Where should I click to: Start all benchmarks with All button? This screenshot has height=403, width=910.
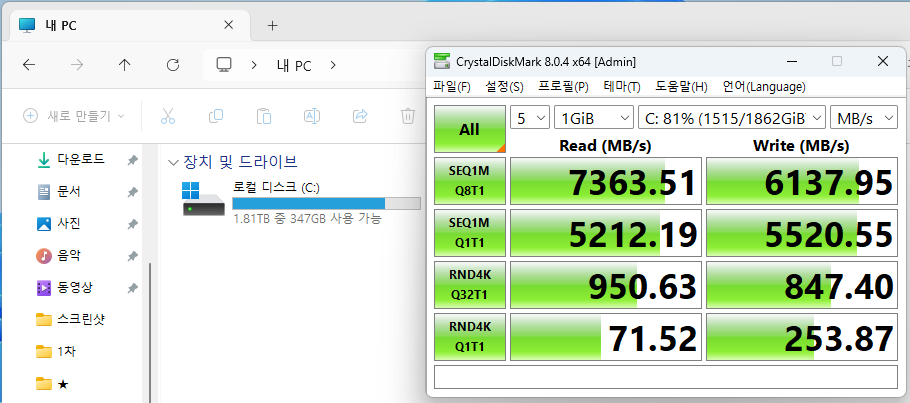point(470,129)
